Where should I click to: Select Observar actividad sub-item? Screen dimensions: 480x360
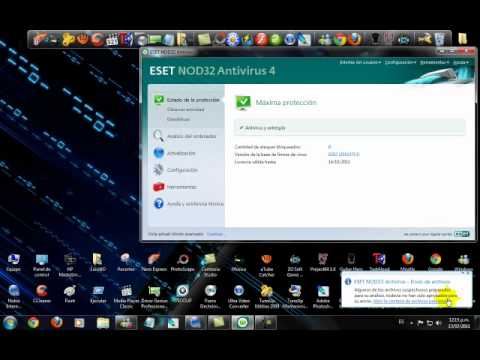[x=185, y=109]
